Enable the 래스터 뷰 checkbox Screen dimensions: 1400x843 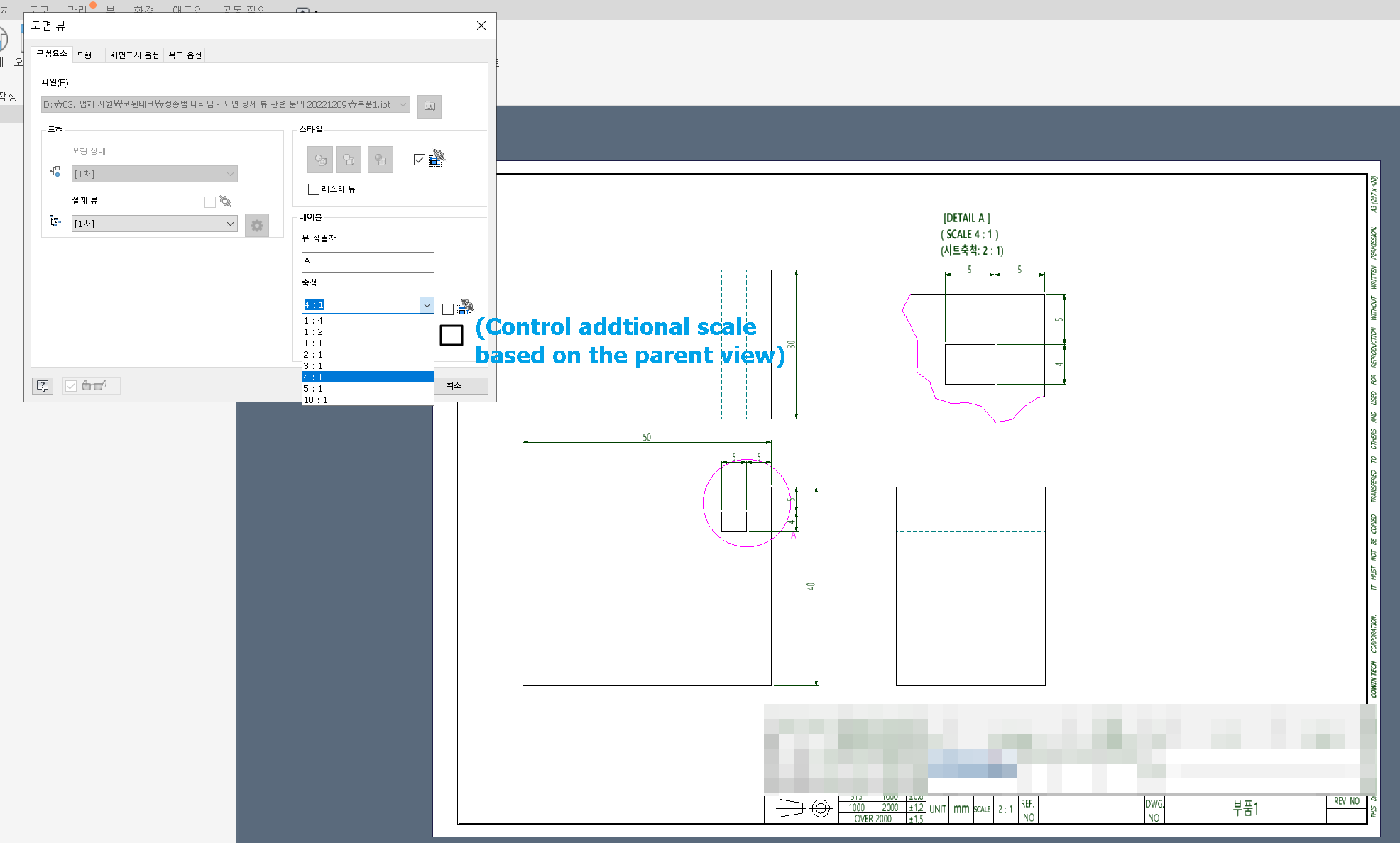313,189
